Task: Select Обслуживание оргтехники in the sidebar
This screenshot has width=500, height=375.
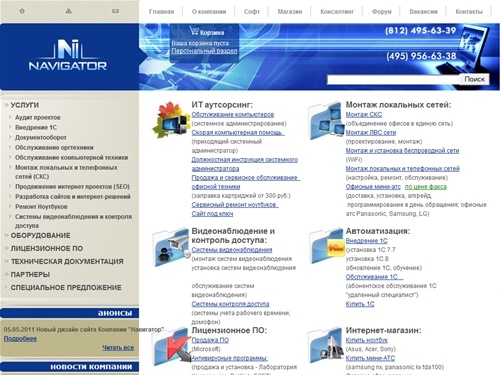Action: pos(54,147)
